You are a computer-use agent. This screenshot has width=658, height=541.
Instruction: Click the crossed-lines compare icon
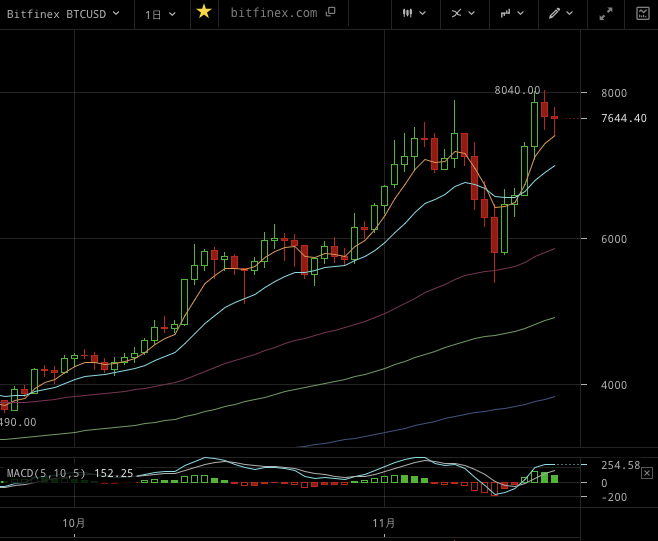click(456, 13)
